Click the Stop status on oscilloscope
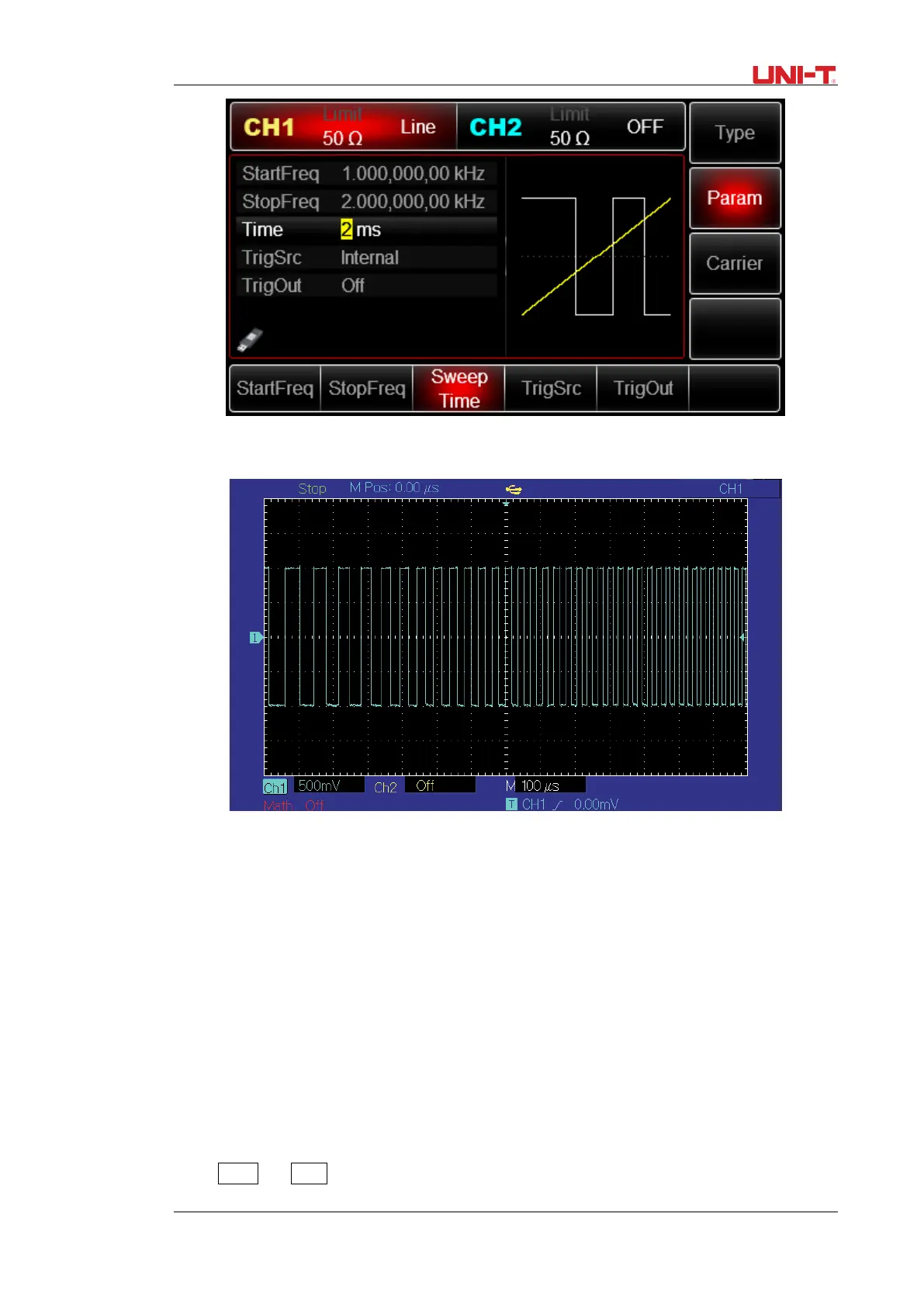 pyautogui.click(x=312, y=488)
